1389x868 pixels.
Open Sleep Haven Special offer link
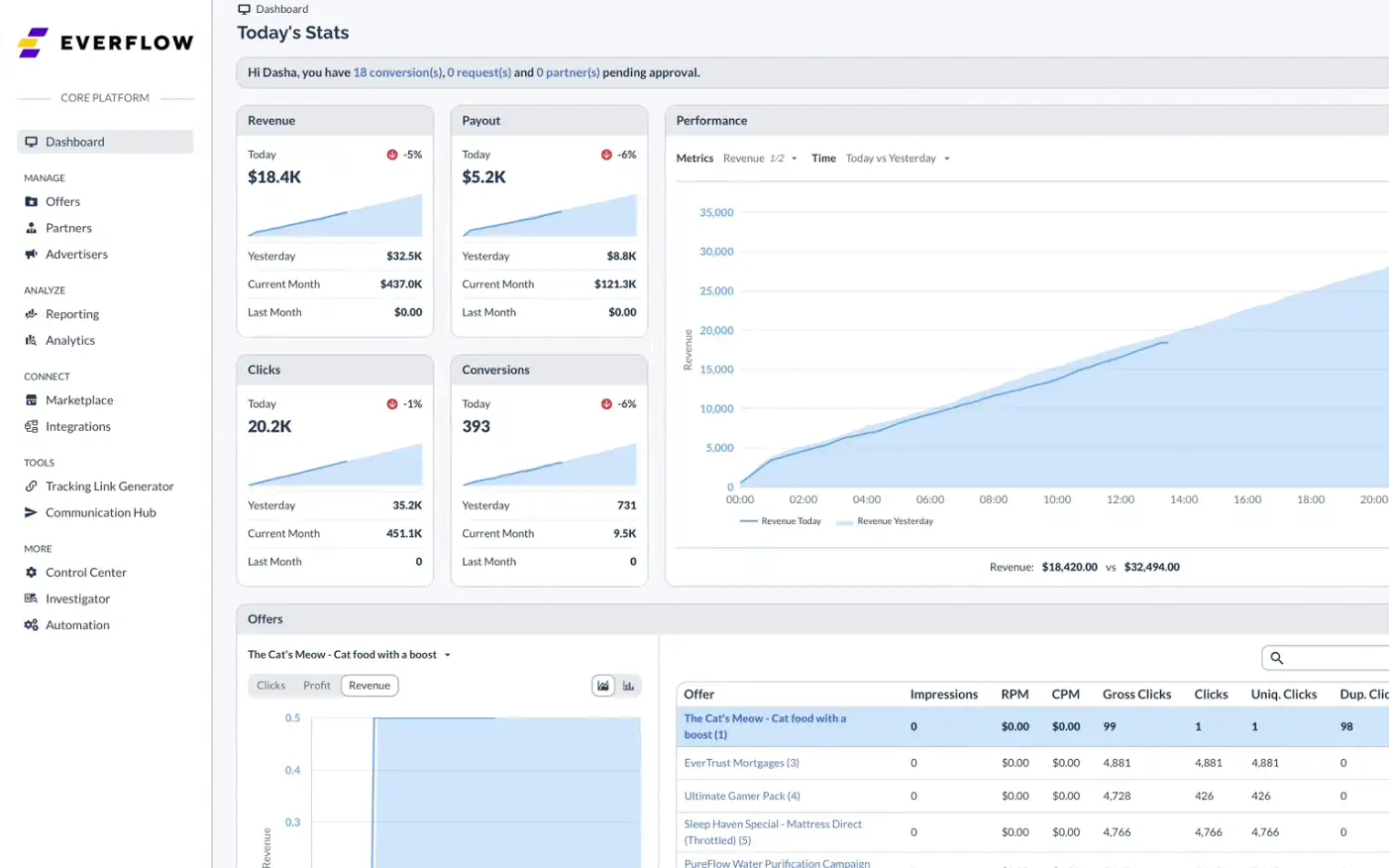tap(773, 832)
